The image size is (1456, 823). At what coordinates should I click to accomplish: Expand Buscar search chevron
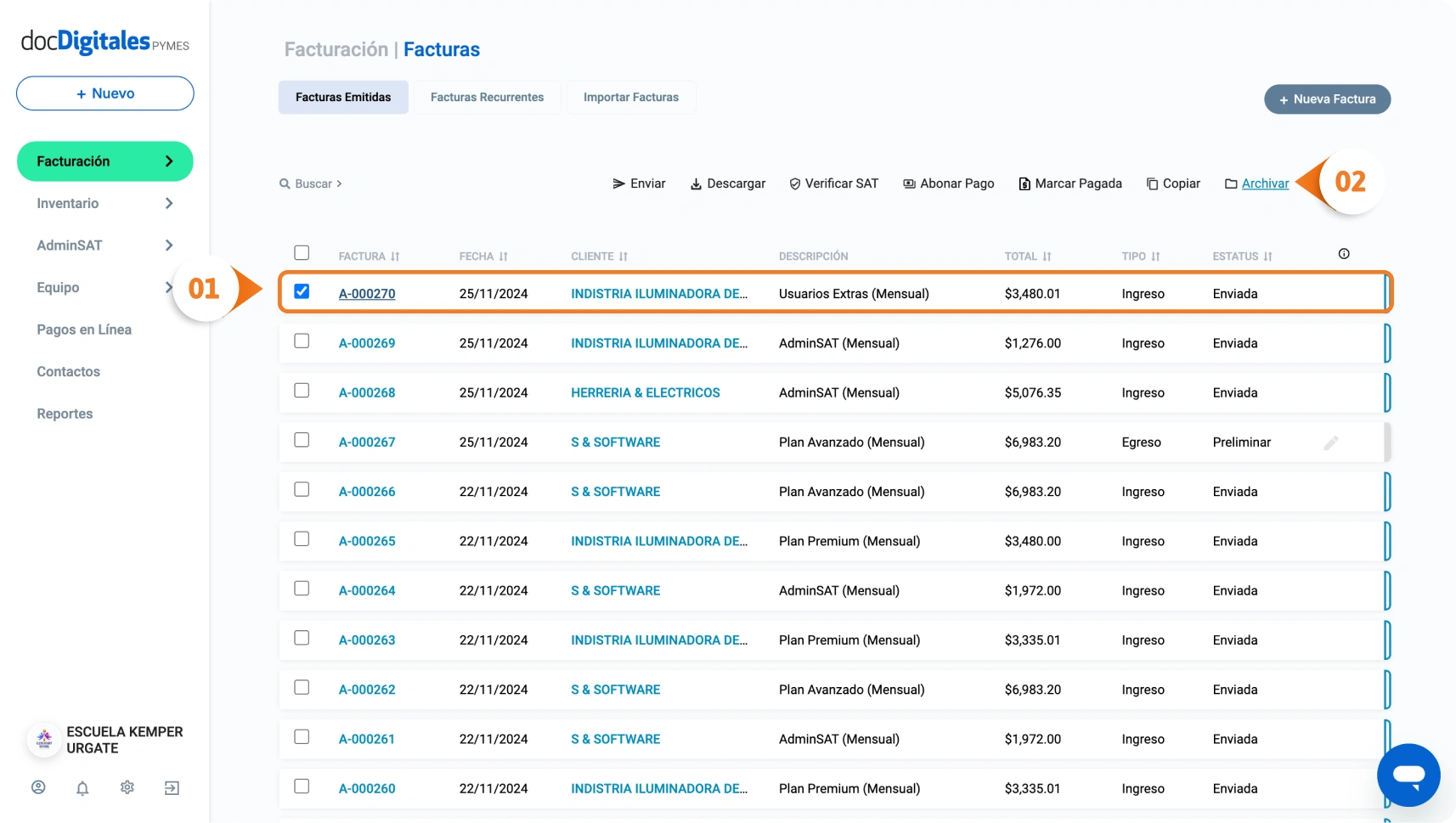tap(339, 183)
